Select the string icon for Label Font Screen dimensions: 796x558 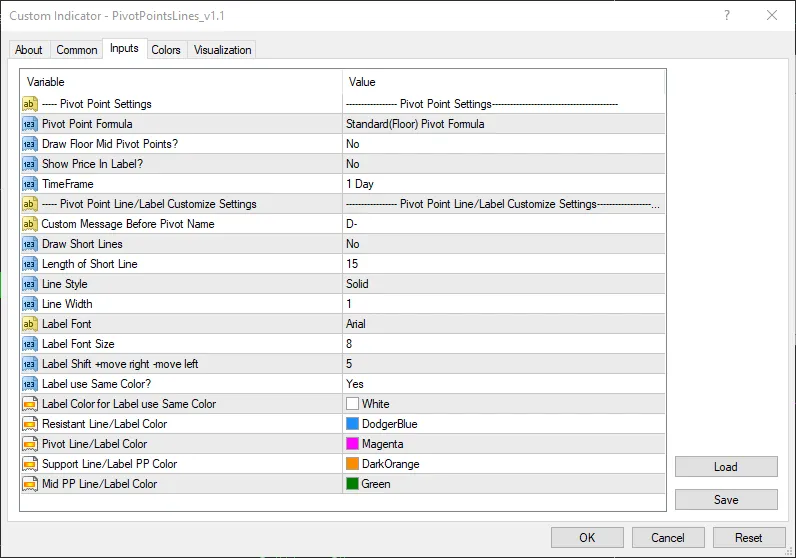pos(29,324)
